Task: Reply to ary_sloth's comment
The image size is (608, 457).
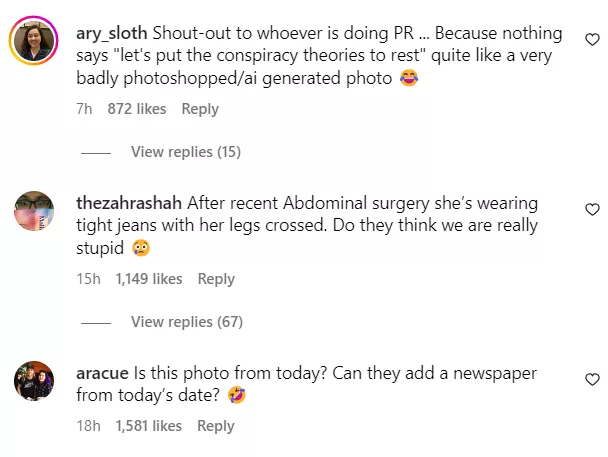Action: pyautogui.click(x=200, y=109)
